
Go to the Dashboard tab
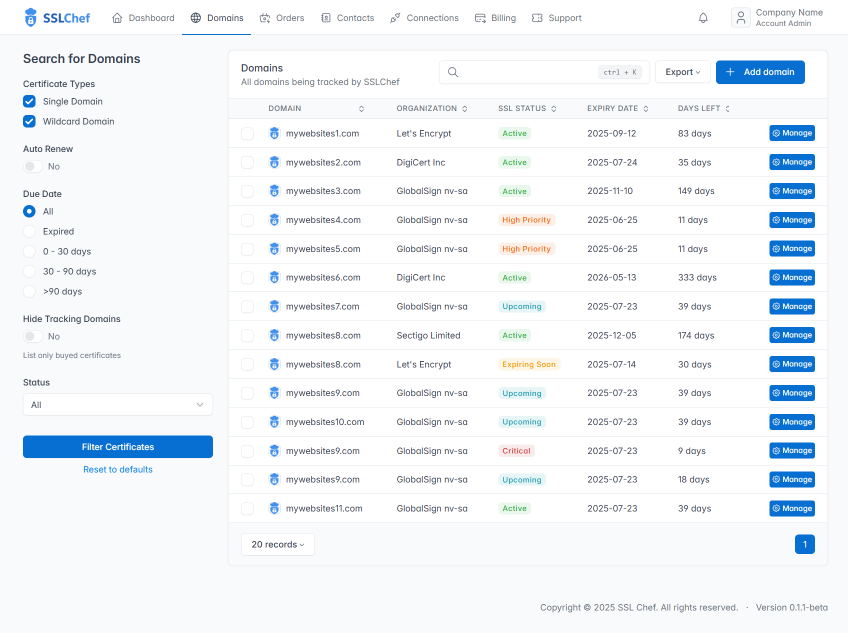(143, 18)
